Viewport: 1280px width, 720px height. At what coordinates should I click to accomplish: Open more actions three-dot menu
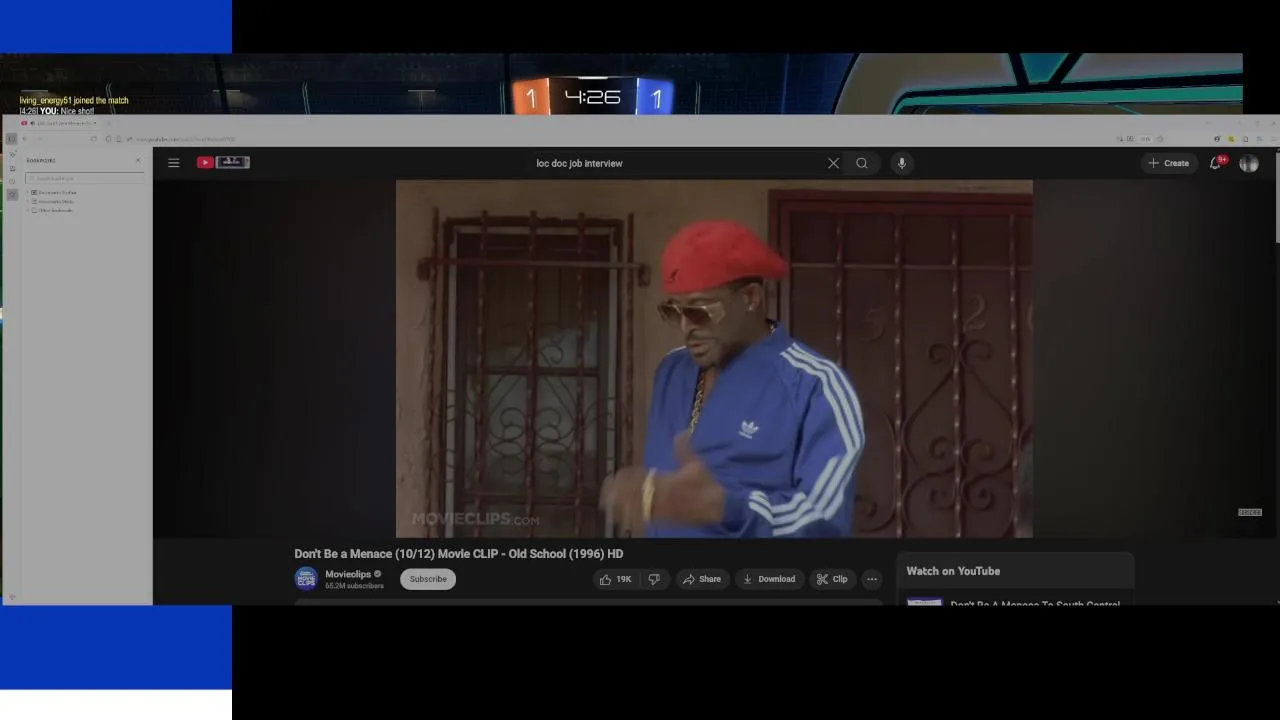tap(872, 579)
